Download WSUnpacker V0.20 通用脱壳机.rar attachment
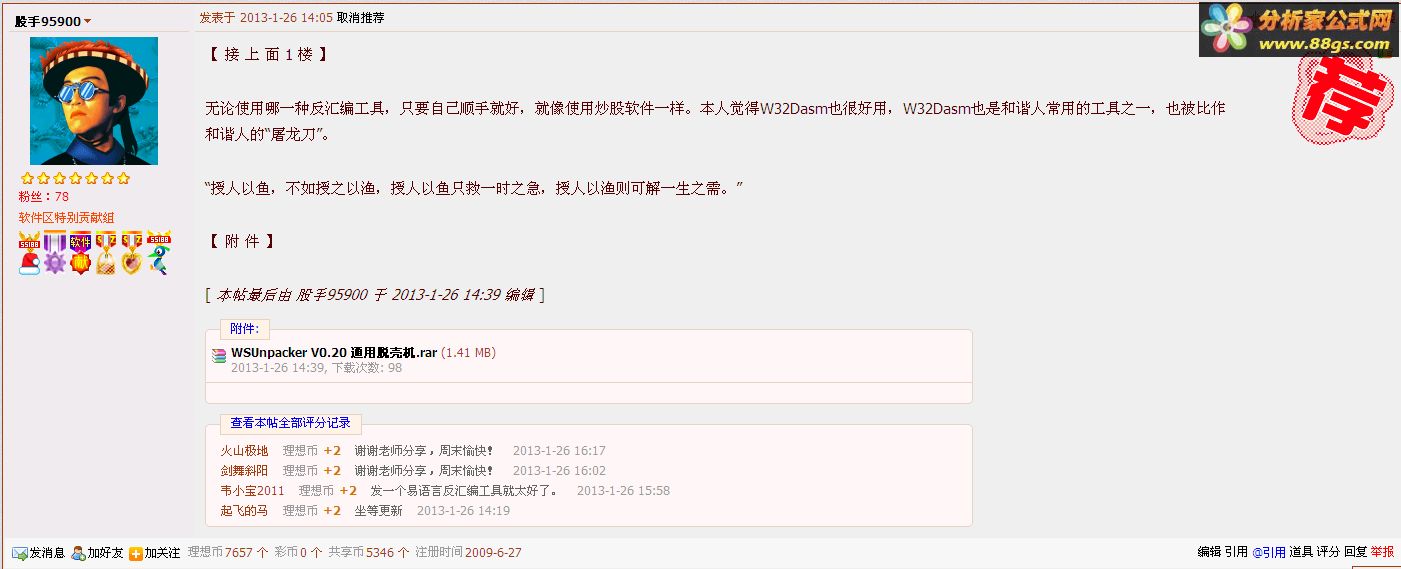 click(334, 352)
